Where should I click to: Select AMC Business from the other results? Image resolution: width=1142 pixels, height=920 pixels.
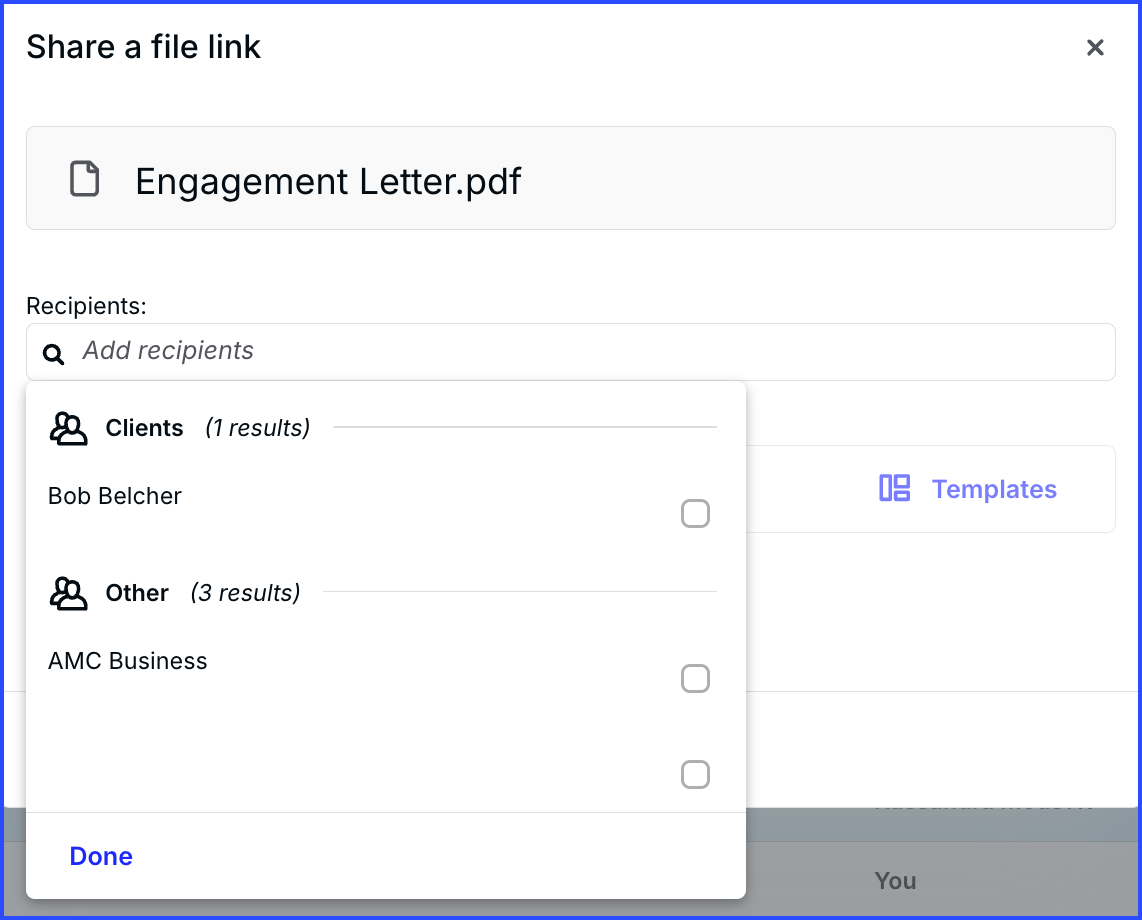coord(127,661)
